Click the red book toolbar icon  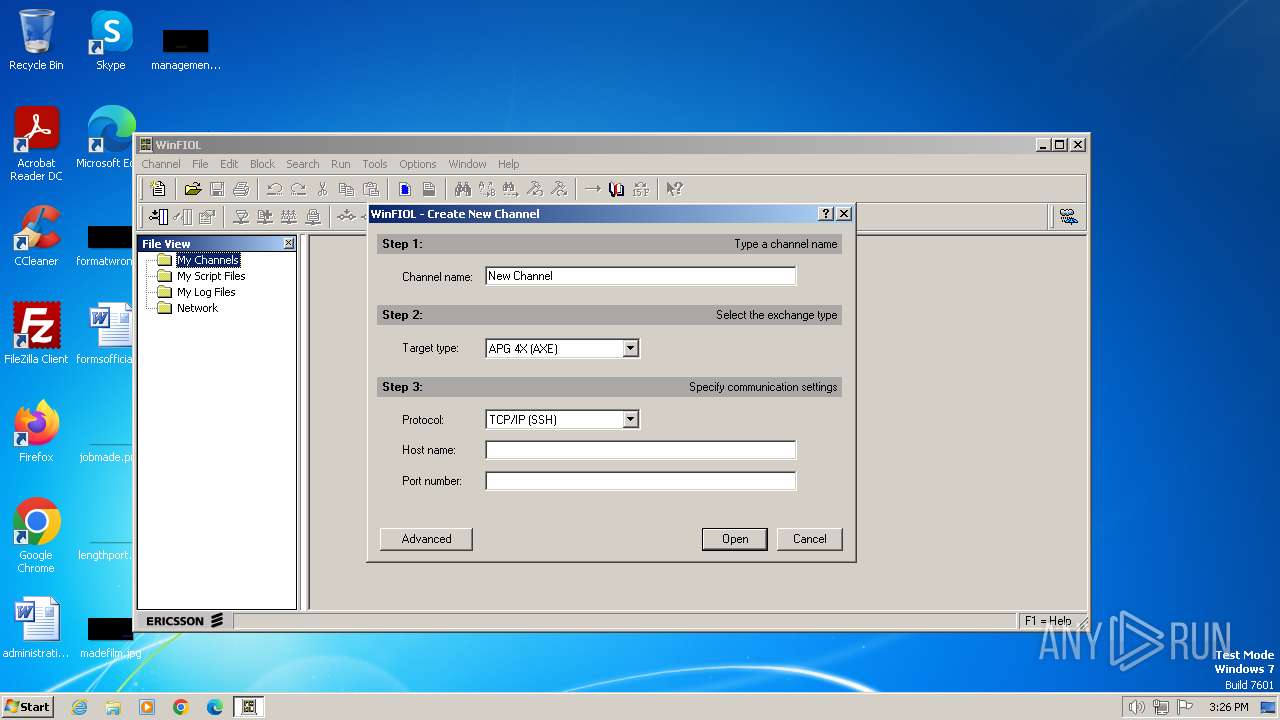coord(616,189)
